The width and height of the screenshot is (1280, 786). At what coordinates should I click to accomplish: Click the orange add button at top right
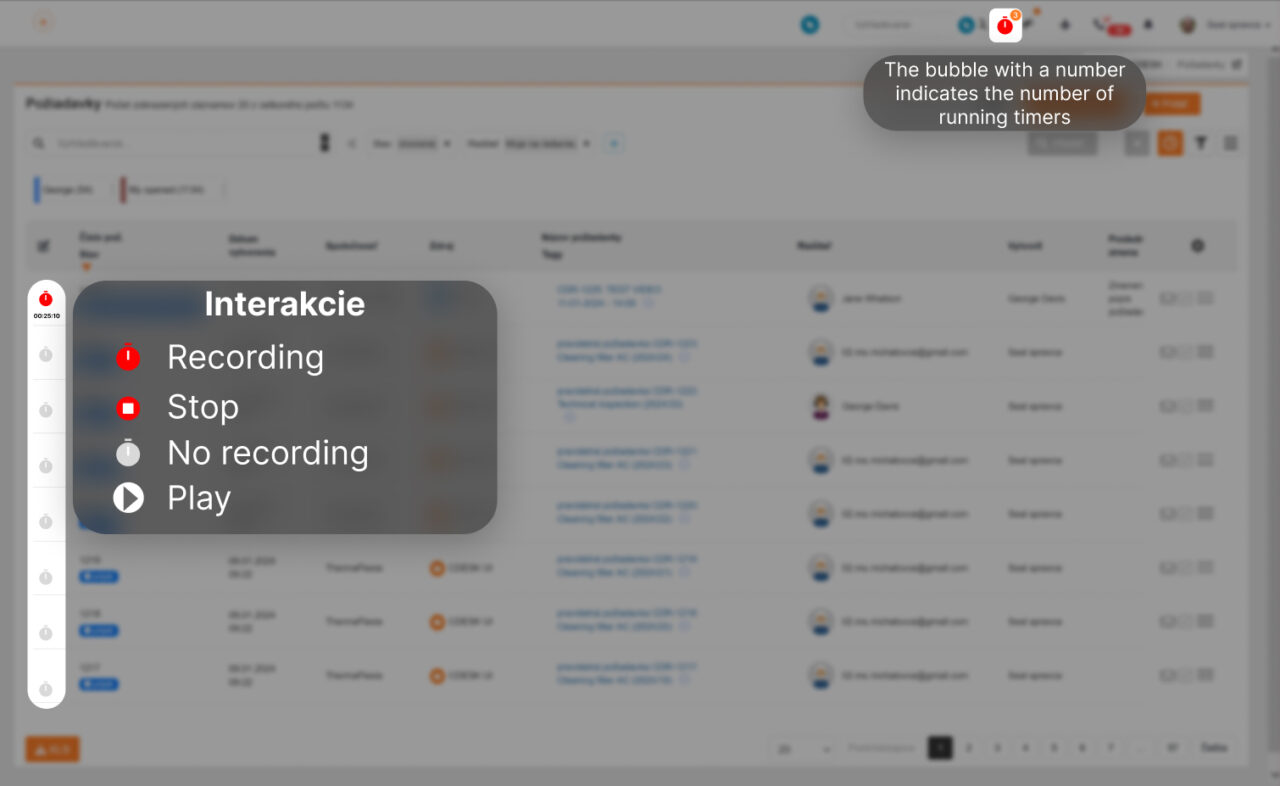tap(1172, 104)
